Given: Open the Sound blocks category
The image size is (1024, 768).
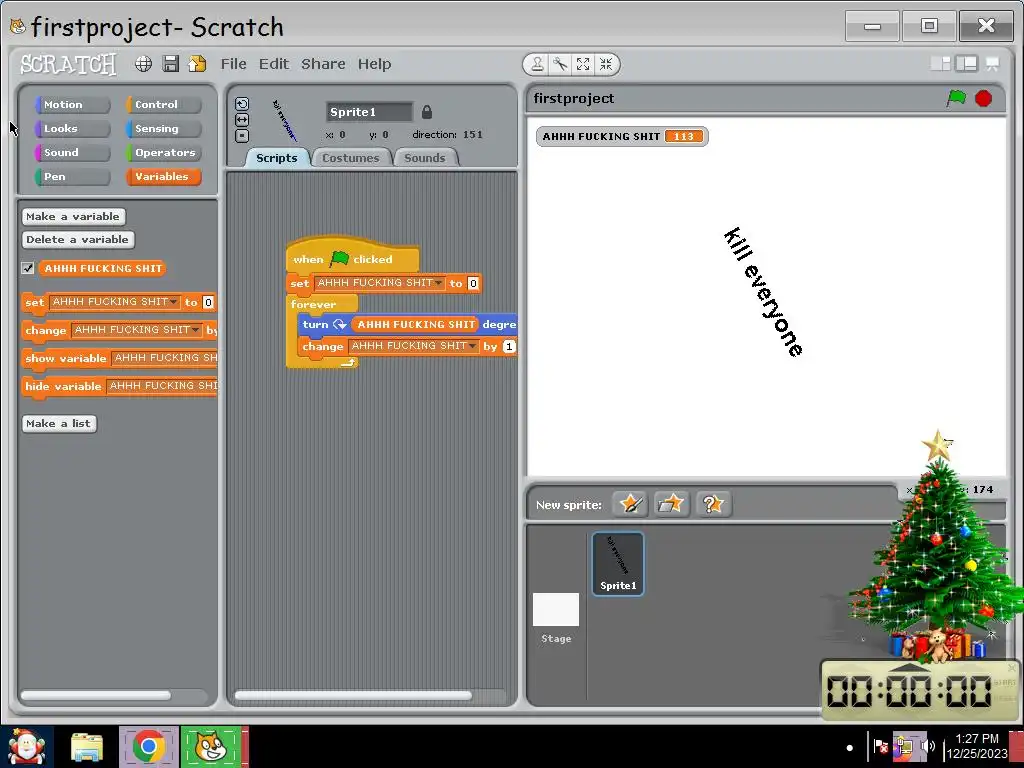Looking at the screenshot, I should [x=72, y=152].
